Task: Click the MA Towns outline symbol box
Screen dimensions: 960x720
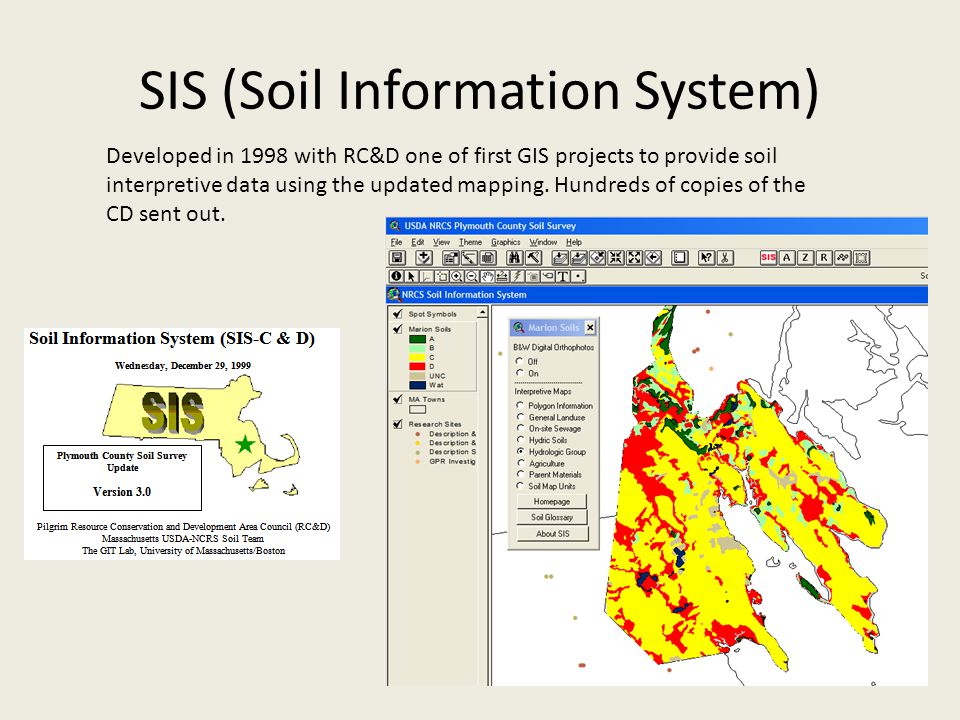Action: [x=418, y=410]
